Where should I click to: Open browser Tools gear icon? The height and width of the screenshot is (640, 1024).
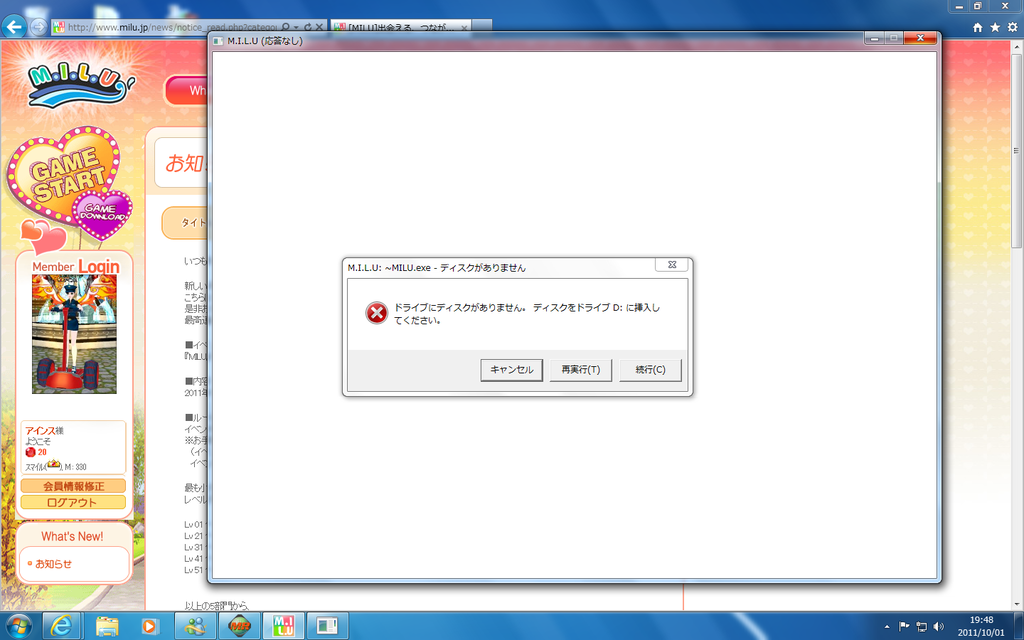[x=1012, y=27]
